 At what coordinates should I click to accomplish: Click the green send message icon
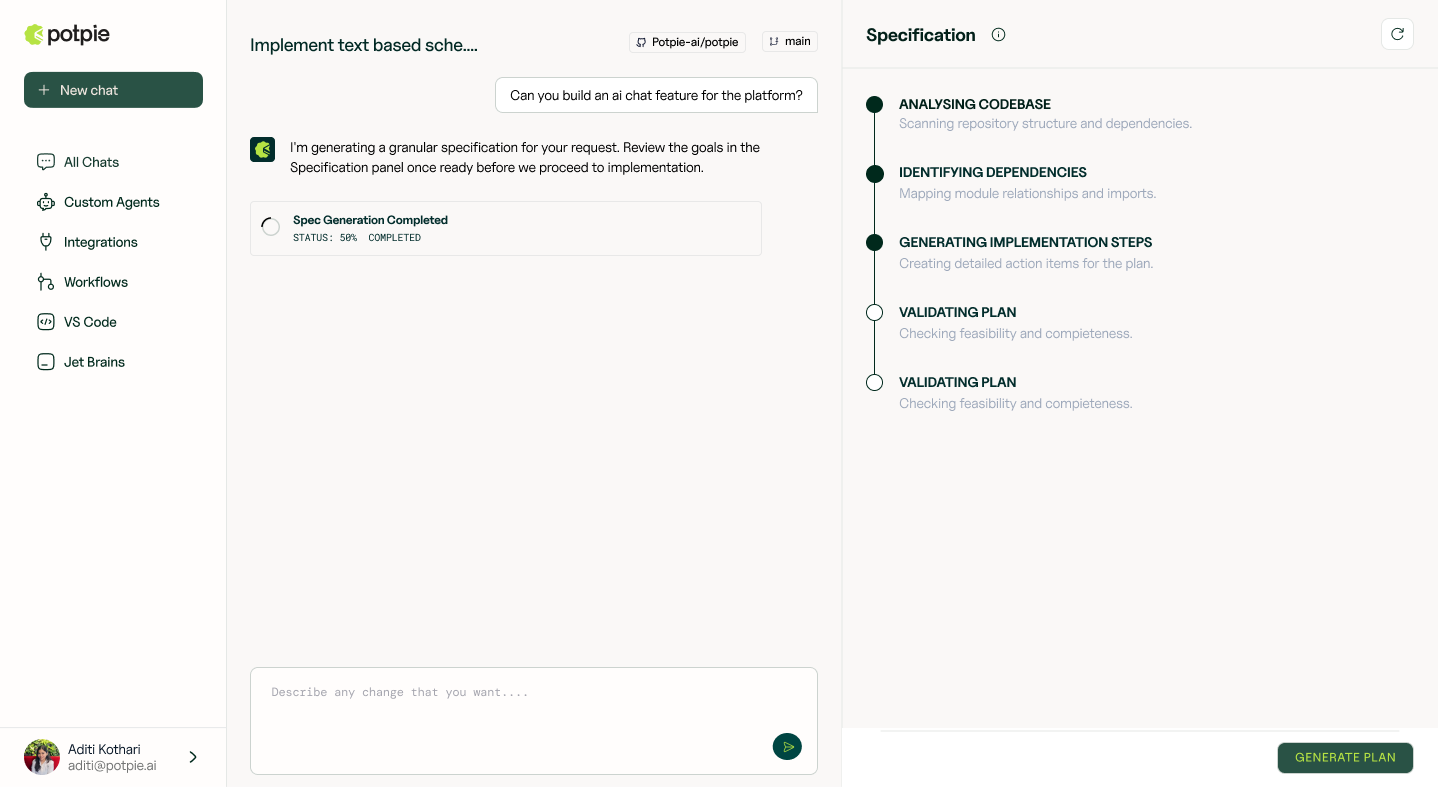coord(787,746)
